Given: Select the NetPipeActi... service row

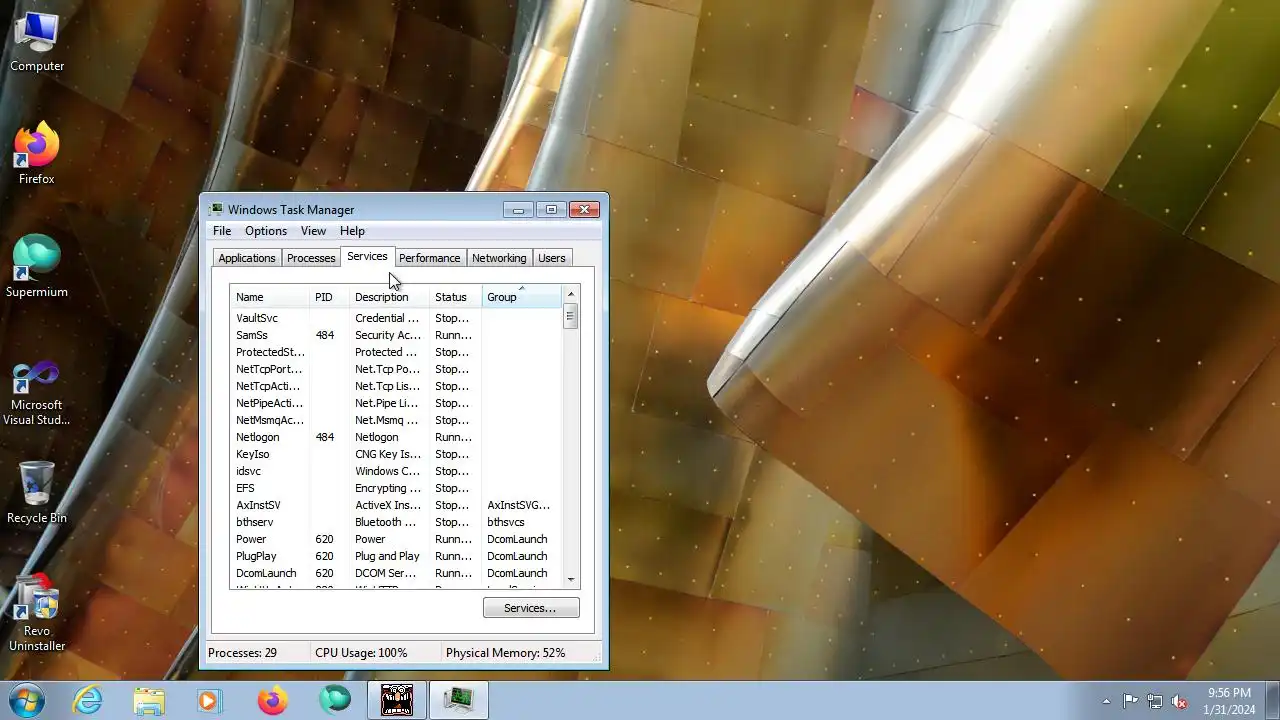Looking at the screenshot, I should [396, 403].
